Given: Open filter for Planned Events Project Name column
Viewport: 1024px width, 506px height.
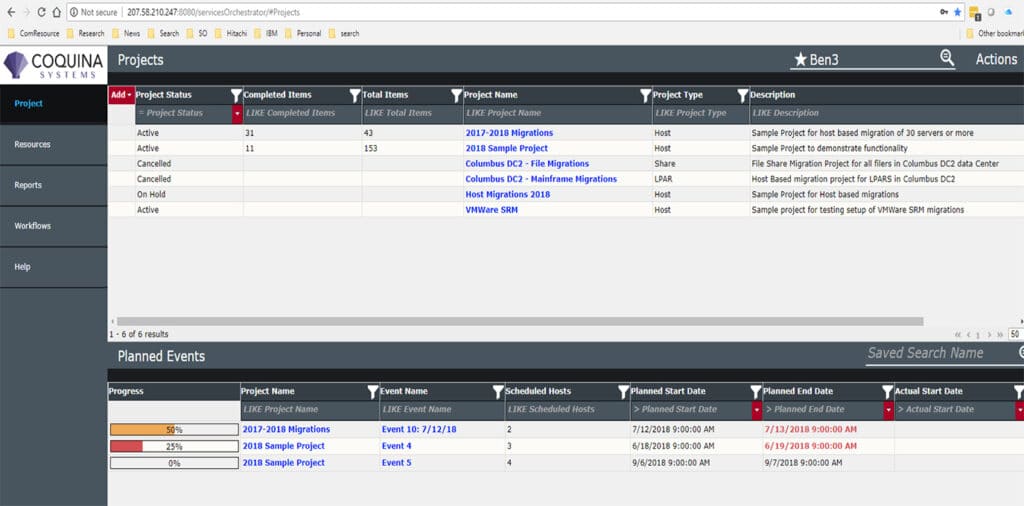Looking at the screenshot, I should [x=373, y=392].
